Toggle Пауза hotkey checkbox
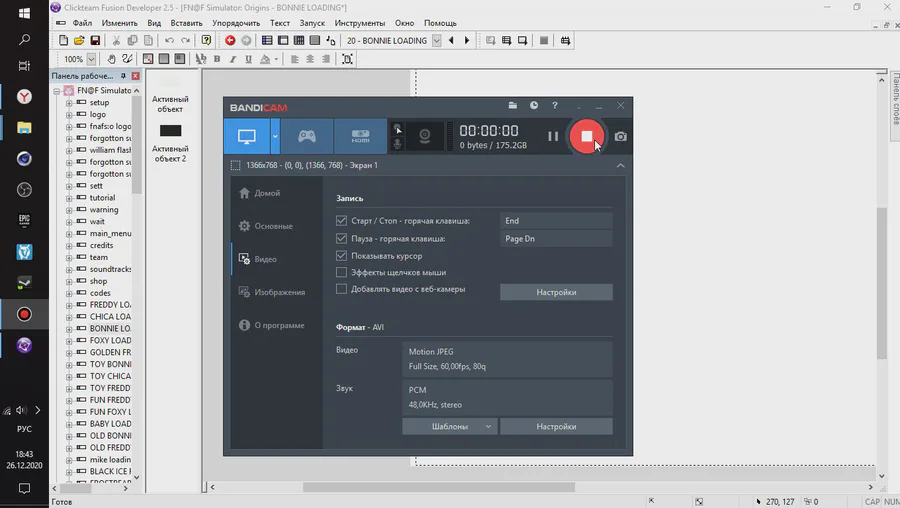The image size is (900, 508). click(342, 238)
